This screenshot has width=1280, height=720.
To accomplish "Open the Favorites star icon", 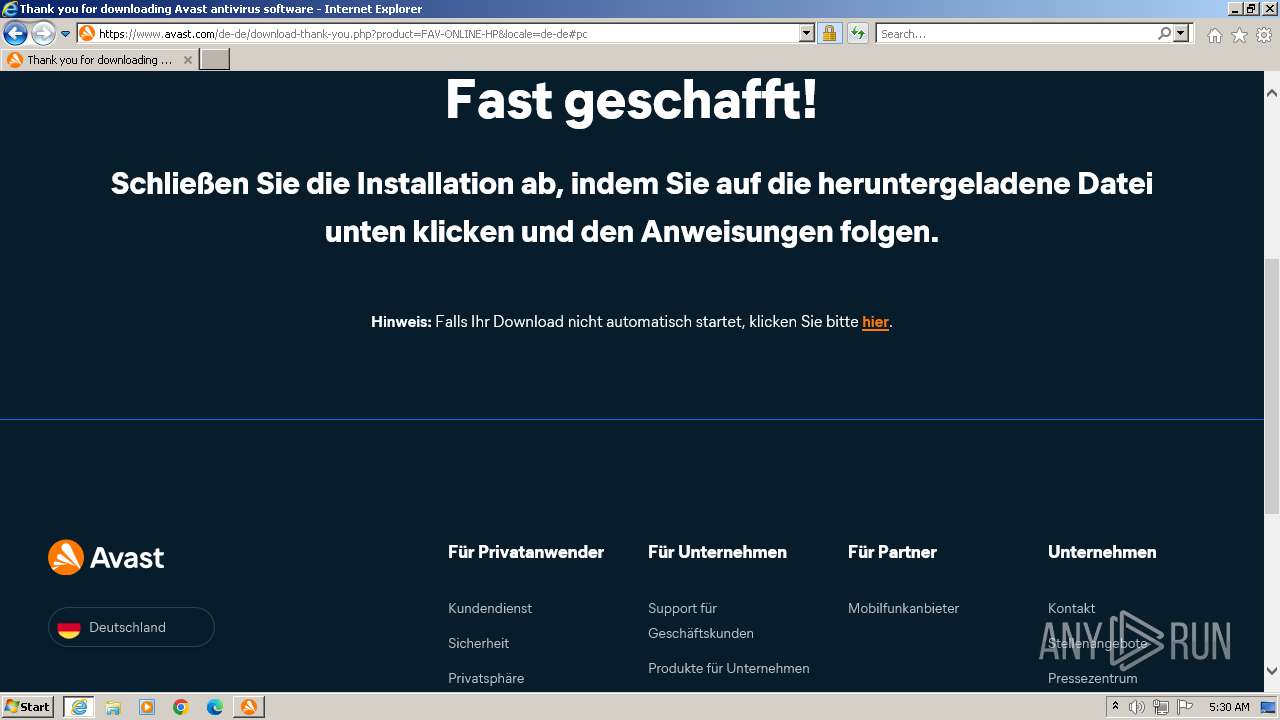I will click(1239, 35).
